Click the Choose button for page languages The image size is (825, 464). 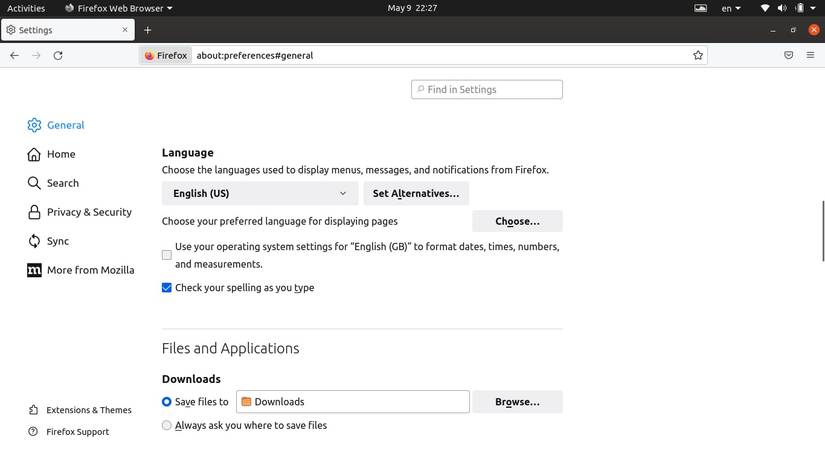coord(517,221)
